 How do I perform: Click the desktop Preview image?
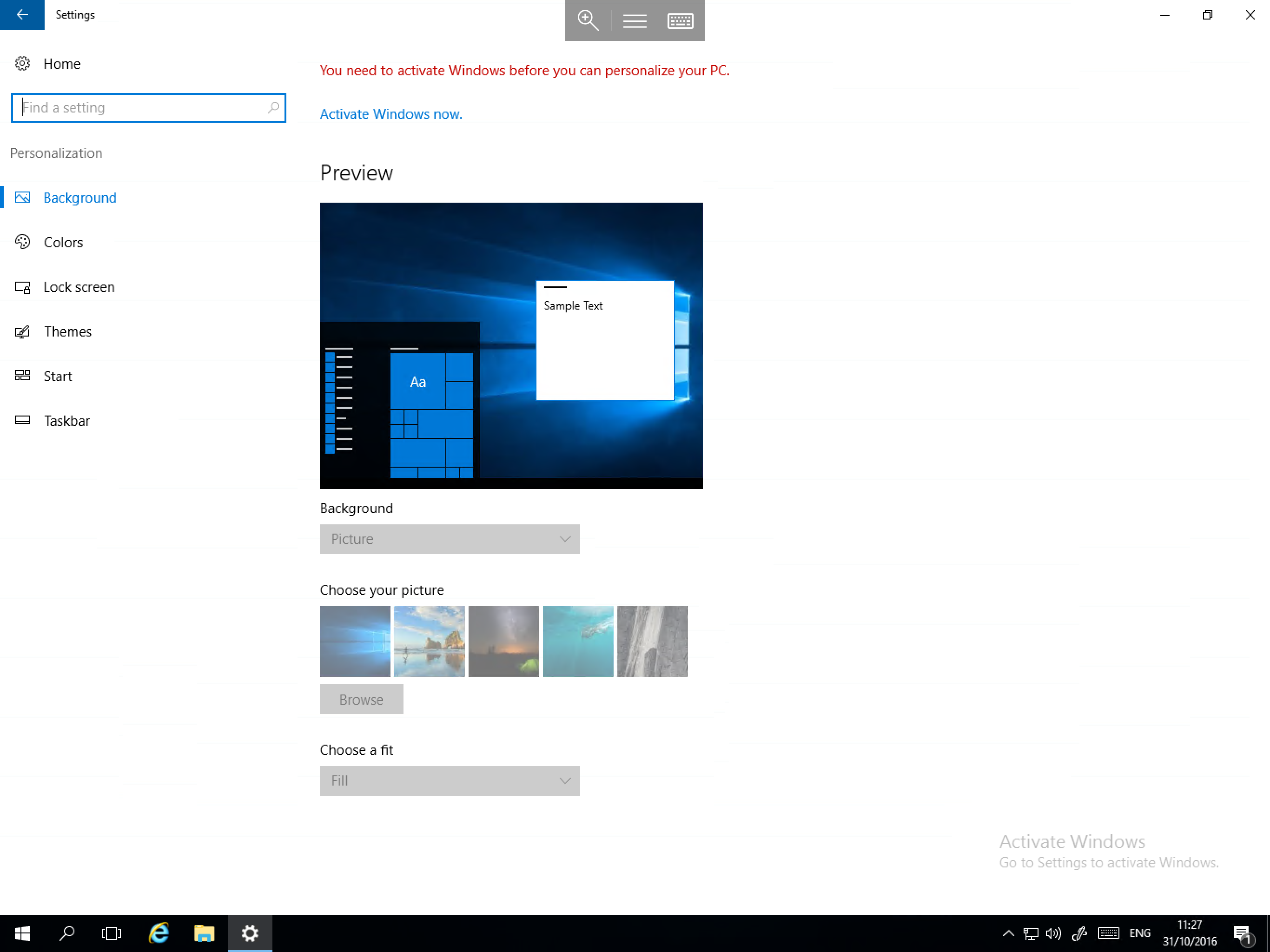(x=511, y=346)
